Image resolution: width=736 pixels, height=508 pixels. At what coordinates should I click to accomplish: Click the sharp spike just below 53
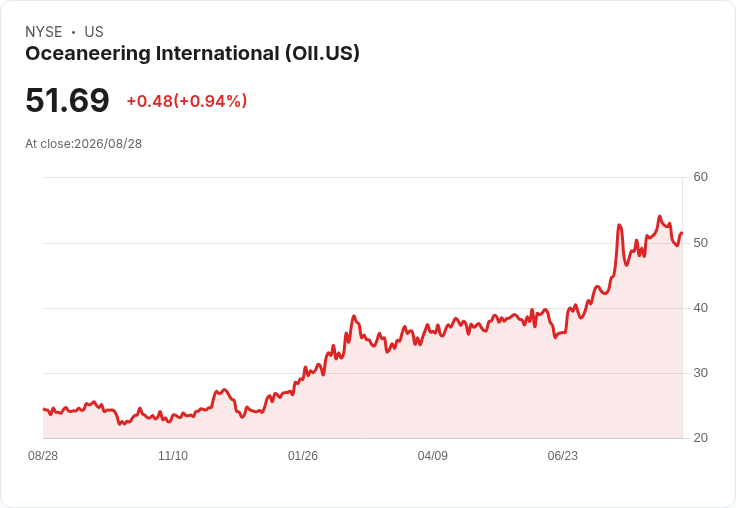620,225
